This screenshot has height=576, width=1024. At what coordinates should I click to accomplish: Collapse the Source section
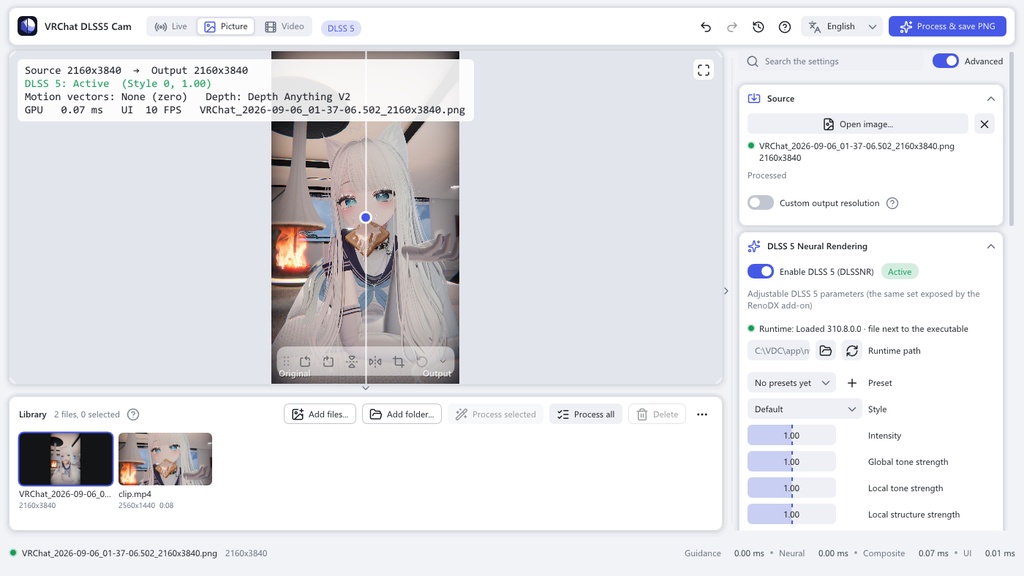click(x=991, y=99)
